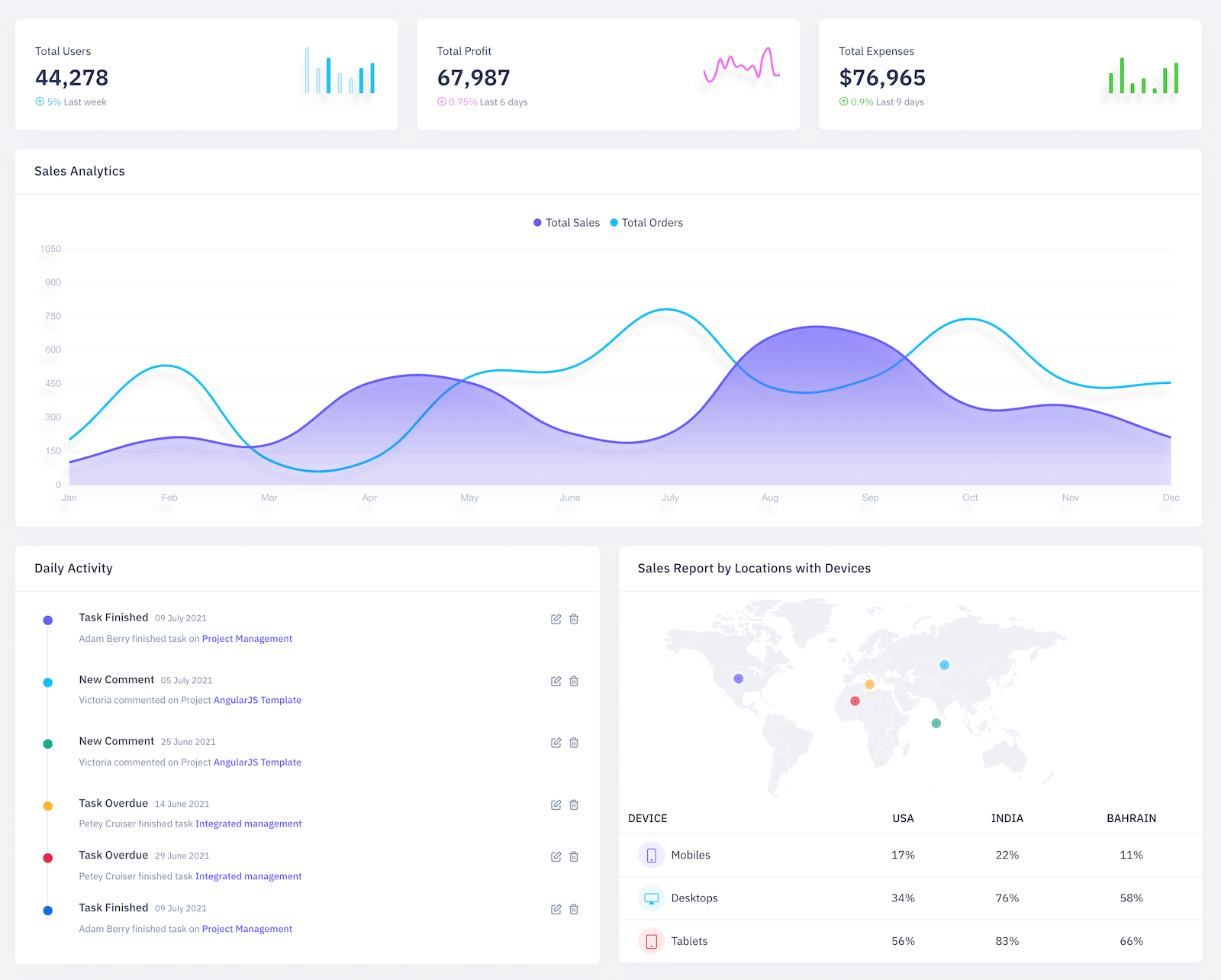Delete the last Task Finished activity entry
This screenshot has width=1221, height=980.
[574, 909]
